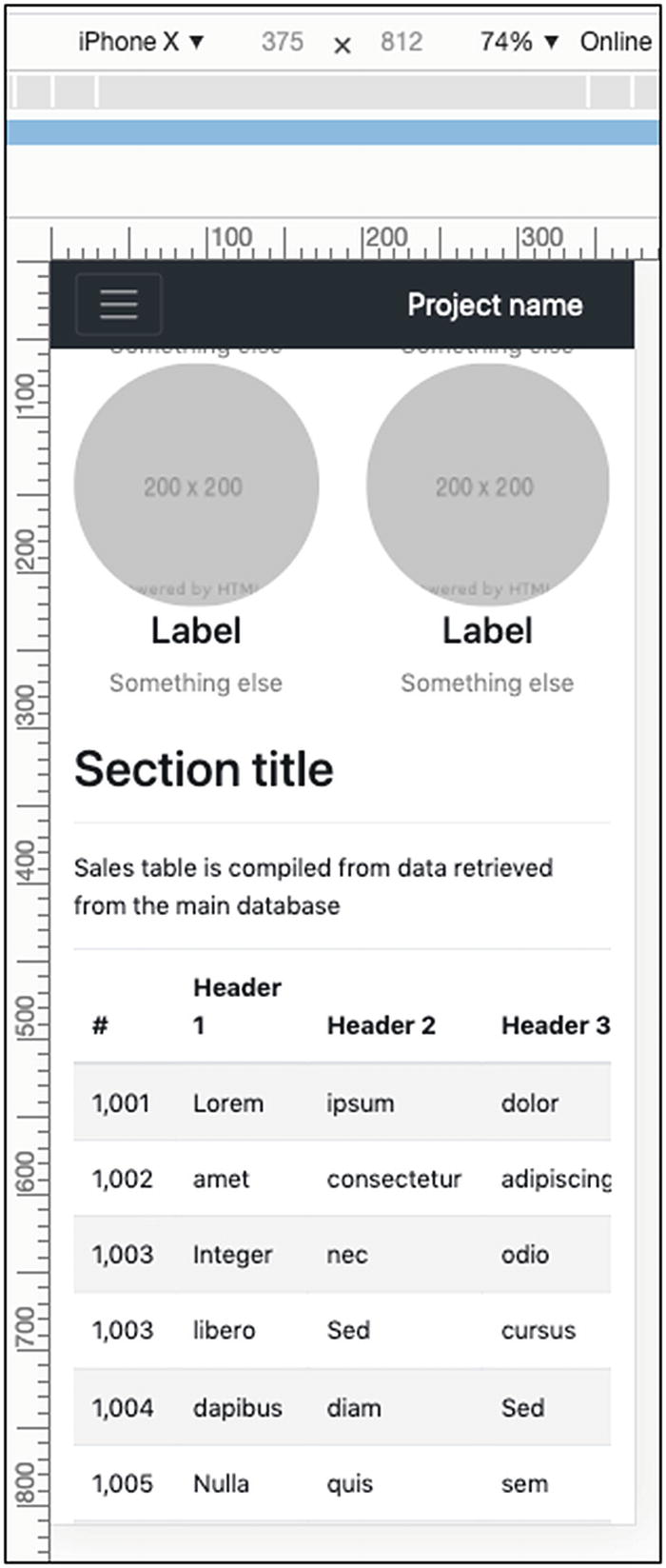Click the Section title heading
The image size is (666, 1568).
[x=205, y=767]
